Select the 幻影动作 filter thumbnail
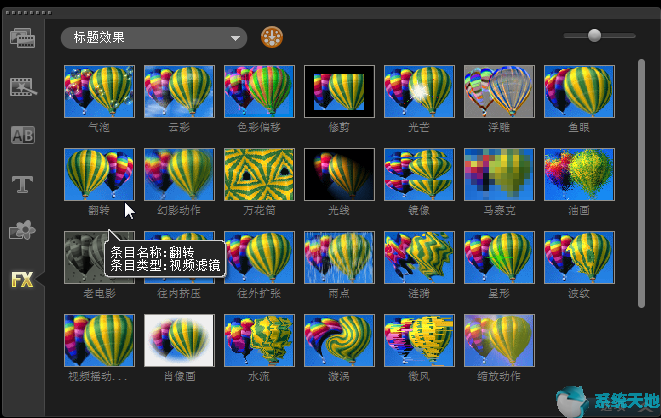661x418 pixels. (180, 174)
